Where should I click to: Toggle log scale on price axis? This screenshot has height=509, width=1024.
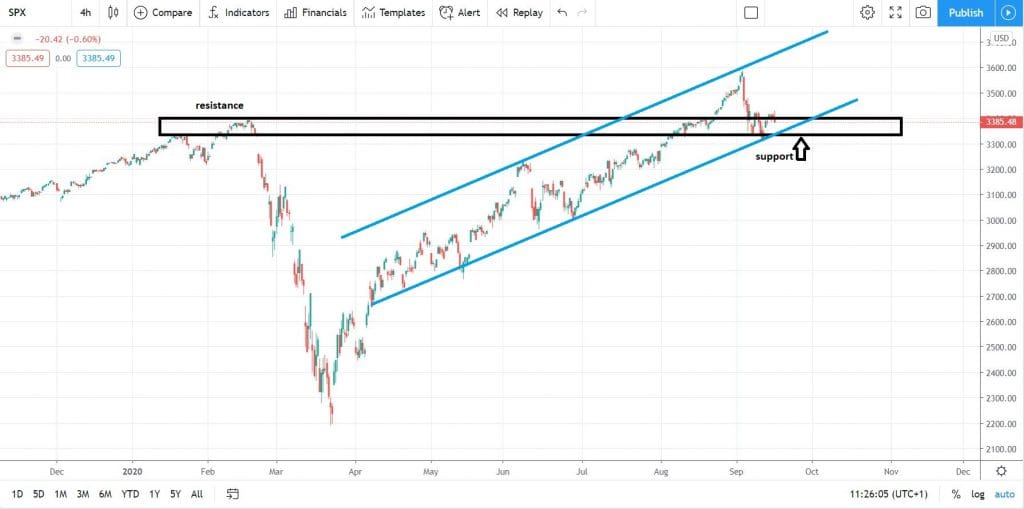pyautogui.click(x=976, y=494)
